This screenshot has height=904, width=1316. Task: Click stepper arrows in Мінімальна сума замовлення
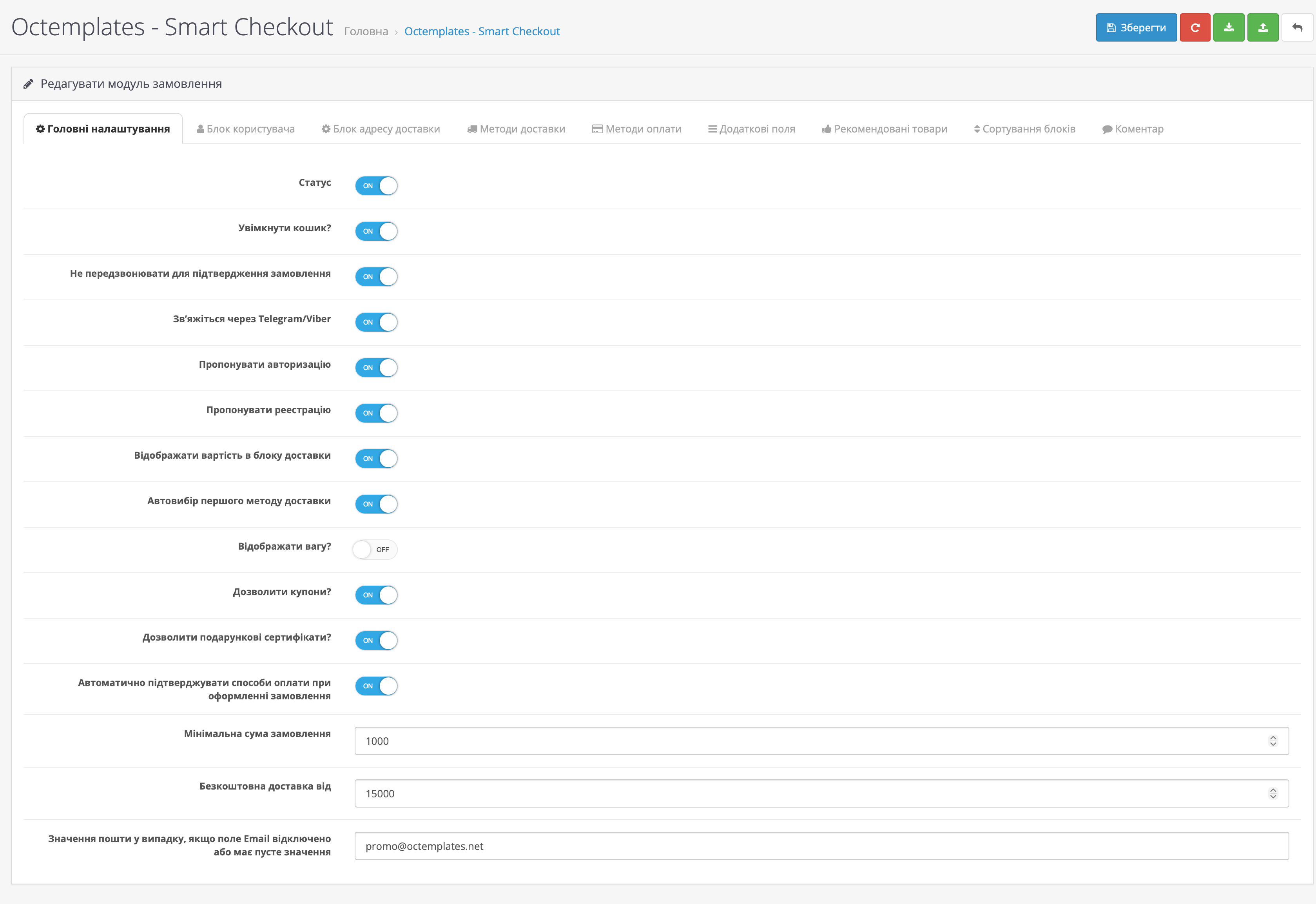coord(1273,741)
